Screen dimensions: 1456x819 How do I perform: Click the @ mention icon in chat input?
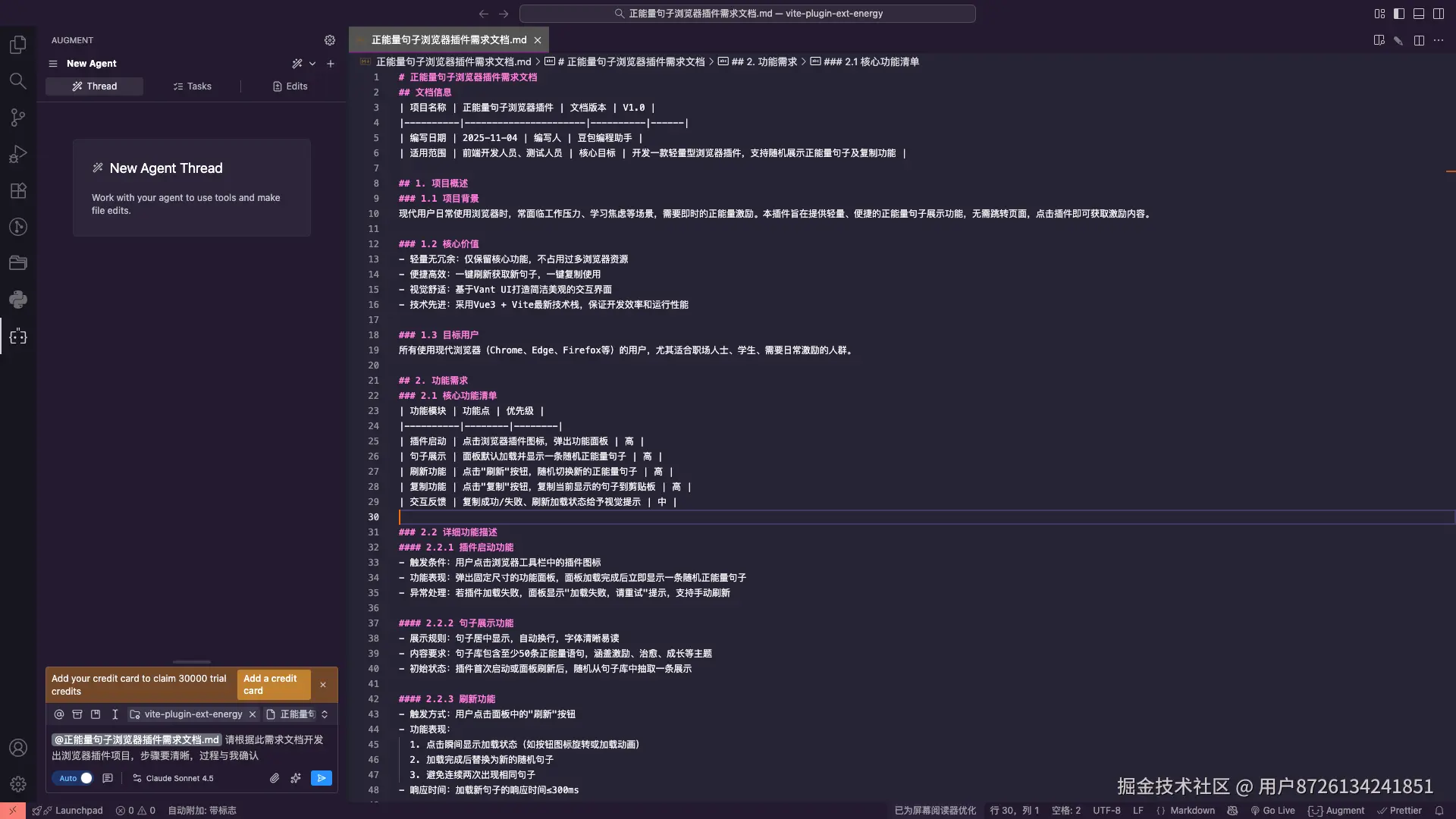pos(59,714)
